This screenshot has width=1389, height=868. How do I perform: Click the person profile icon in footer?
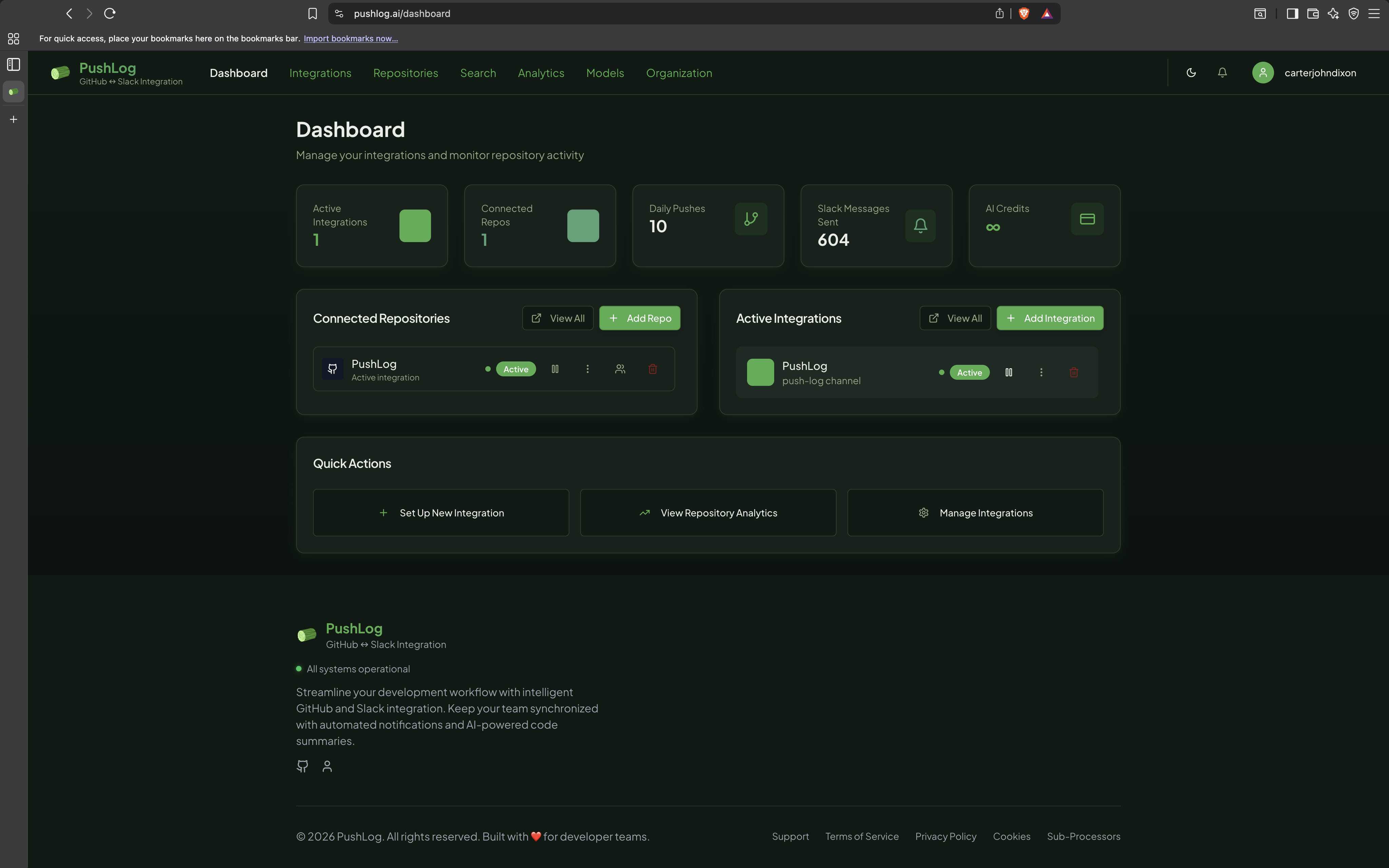point(327,766)
